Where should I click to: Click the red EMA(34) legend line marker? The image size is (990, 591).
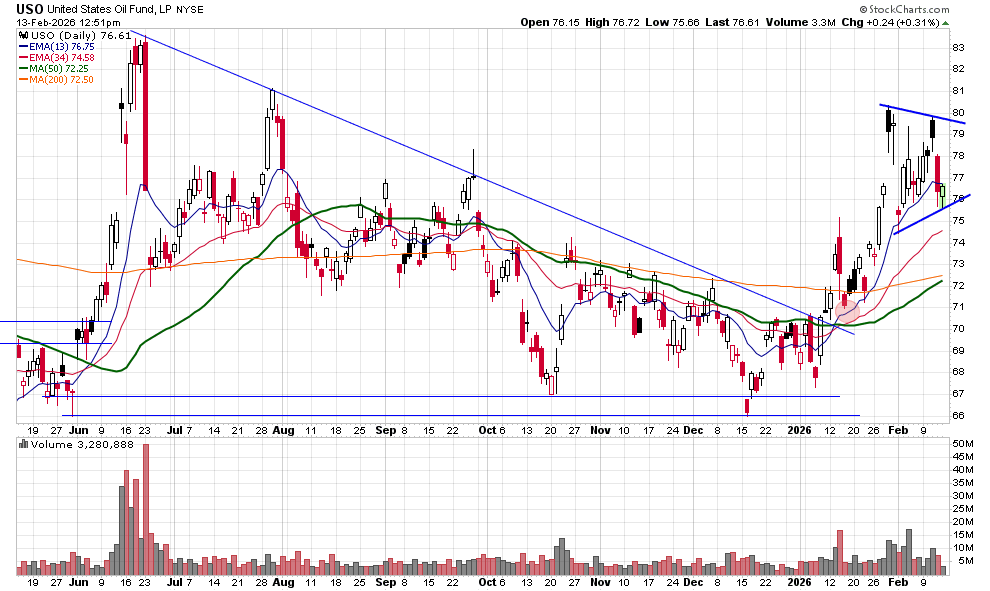[x=24, y=57]
